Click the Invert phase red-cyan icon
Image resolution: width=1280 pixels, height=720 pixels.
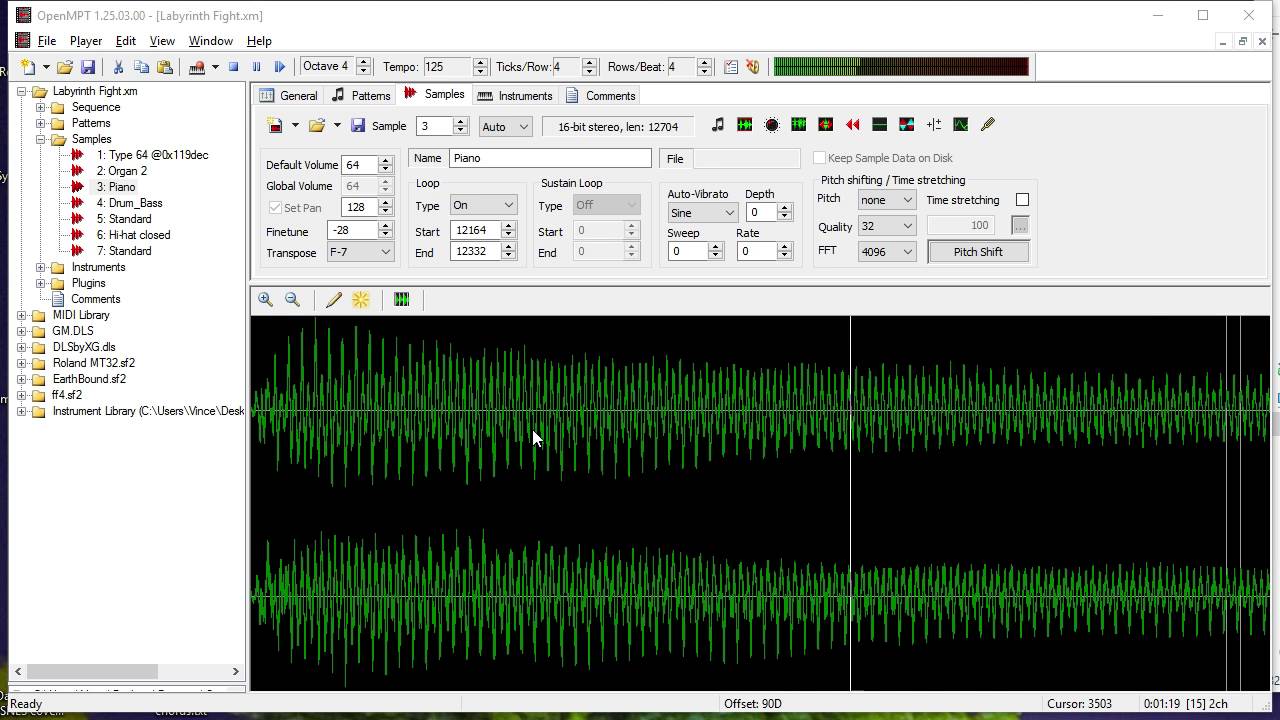tap(906, 125)
